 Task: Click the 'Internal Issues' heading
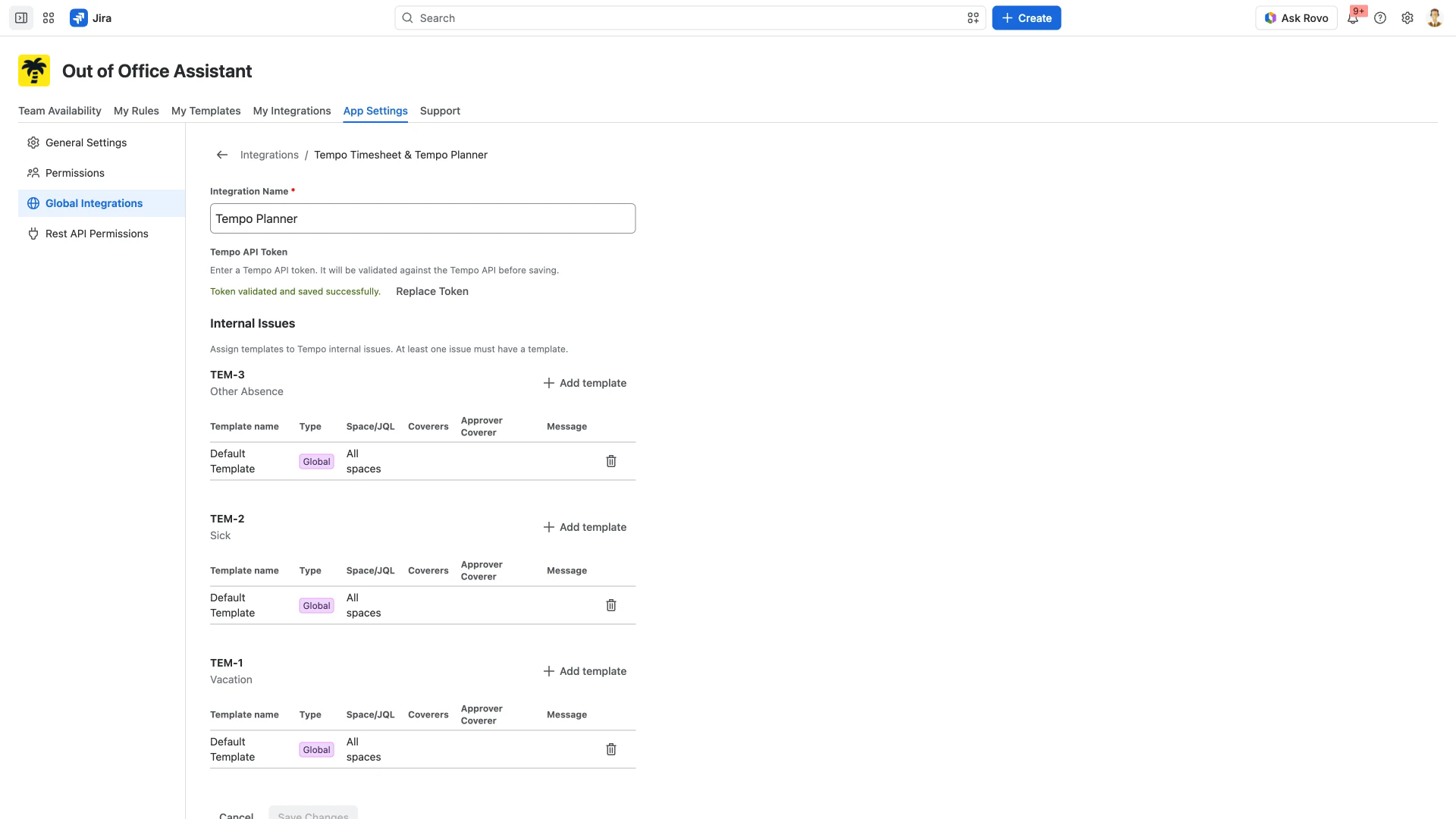click(x=253, y=323)
